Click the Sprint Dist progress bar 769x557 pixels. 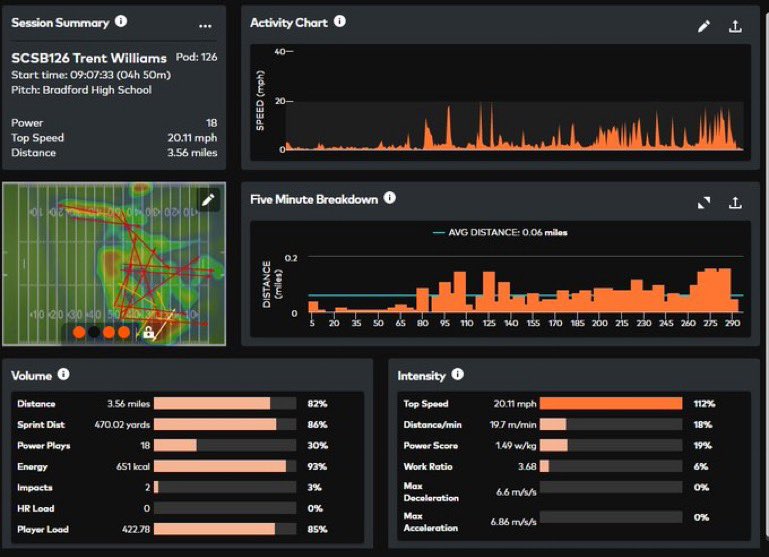[x=225, y=425]
